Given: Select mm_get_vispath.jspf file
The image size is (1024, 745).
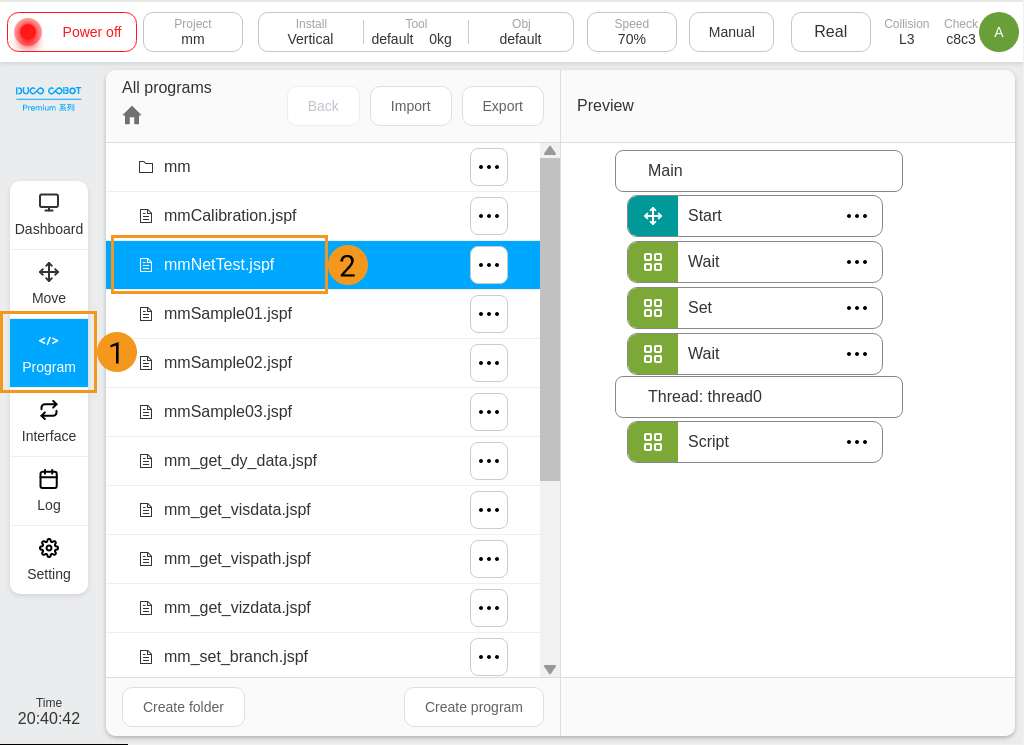Looking at the screenshot, I should (x=323, y=559).
